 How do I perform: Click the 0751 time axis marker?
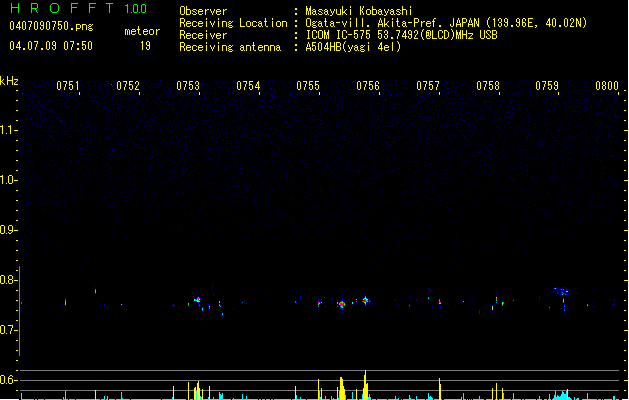pyautogui.click(x=67, y=85)
